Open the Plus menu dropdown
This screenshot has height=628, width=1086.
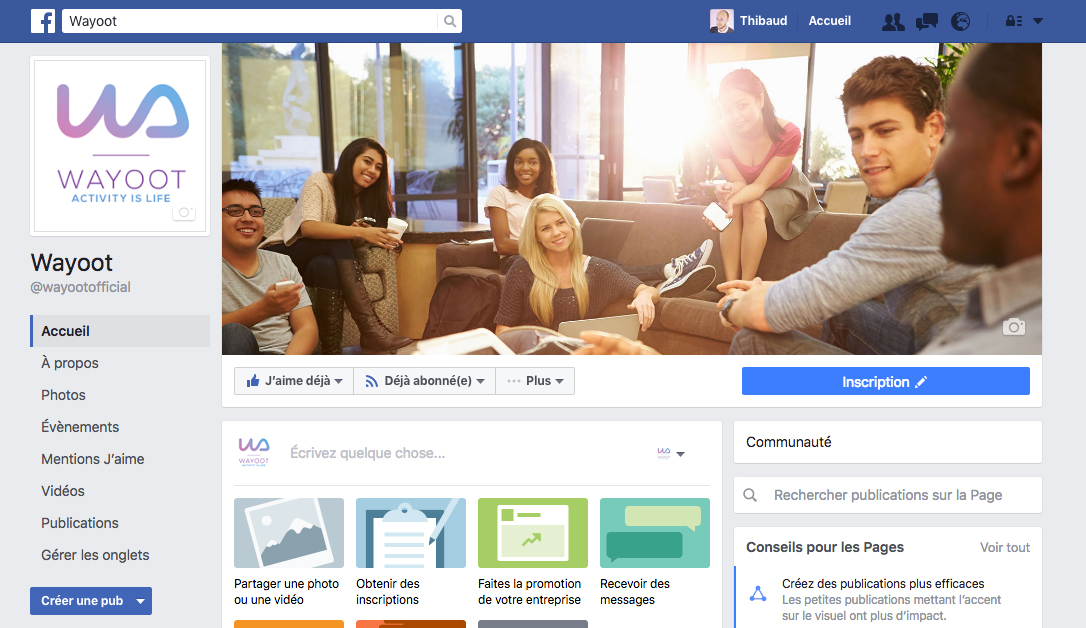coord(535,381)
